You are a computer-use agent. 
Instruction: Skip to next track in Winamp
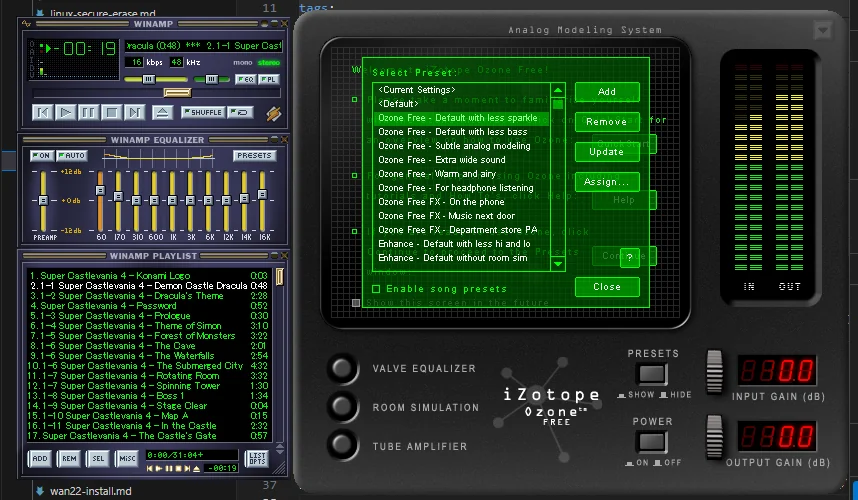[134, 112]
